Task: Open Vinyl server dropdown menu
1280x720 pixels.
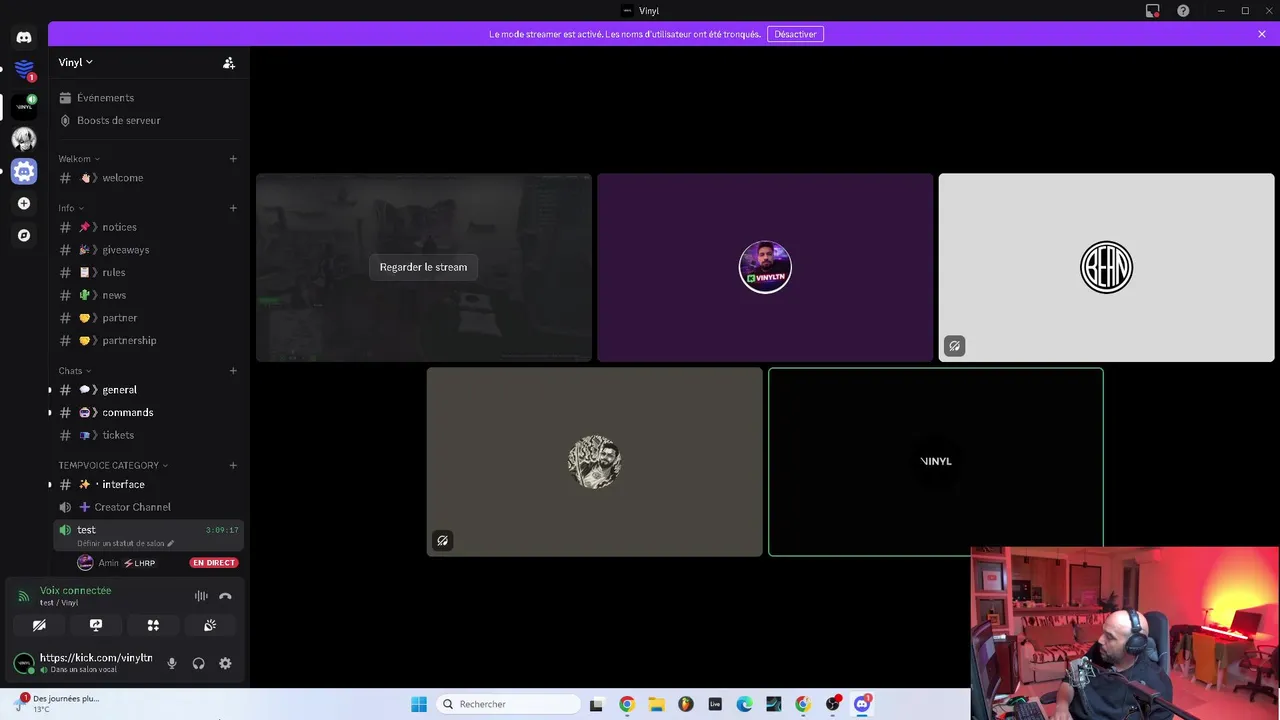Action: (x=75, y=63)
